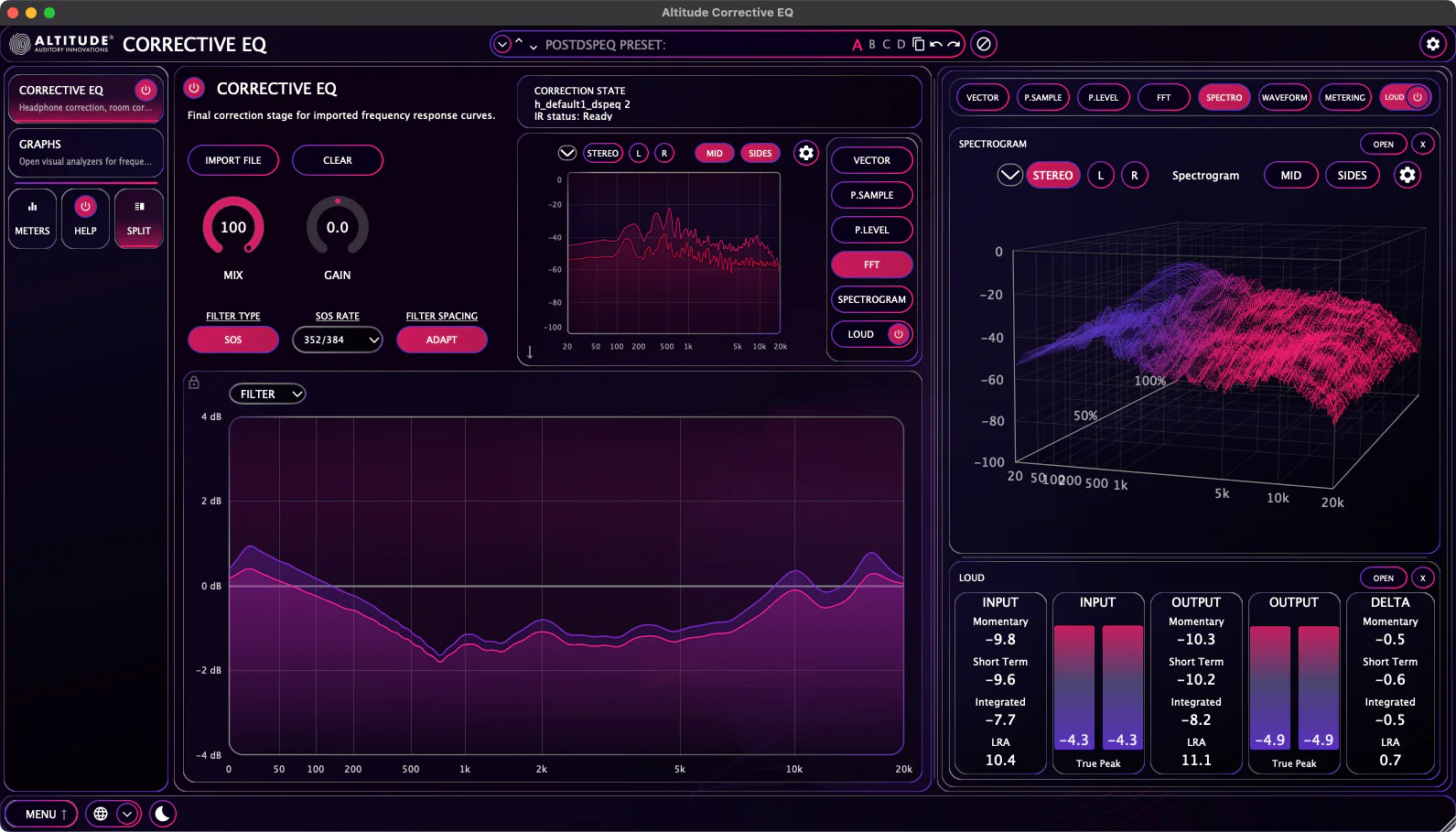The image size is (1456, 832).
Task: Open the Spectrogram panel via its Open button
Action: pos(1384,144)
